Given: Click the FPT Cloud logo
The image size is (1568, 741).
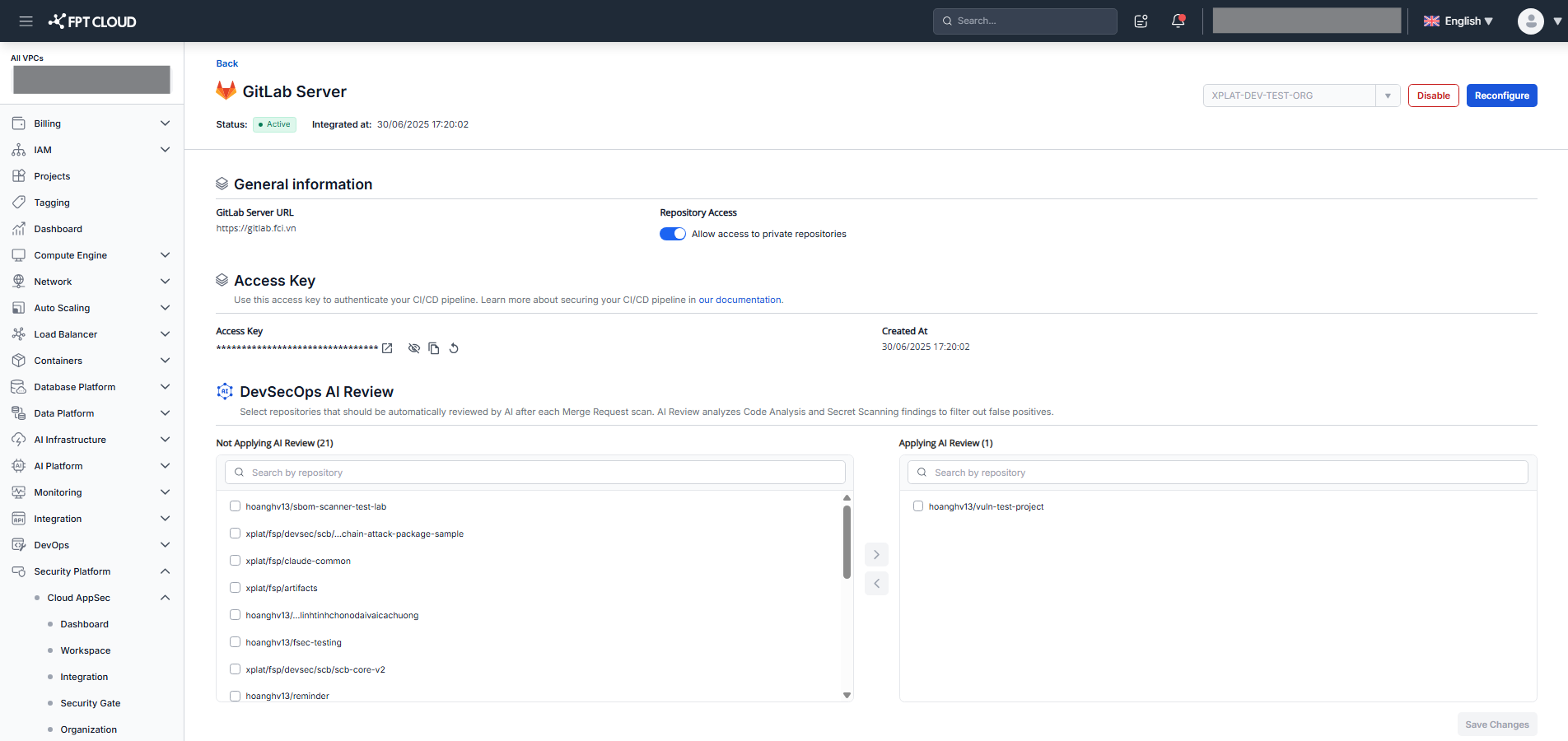Looking at the screenshot, I should [x=92, y=21].
